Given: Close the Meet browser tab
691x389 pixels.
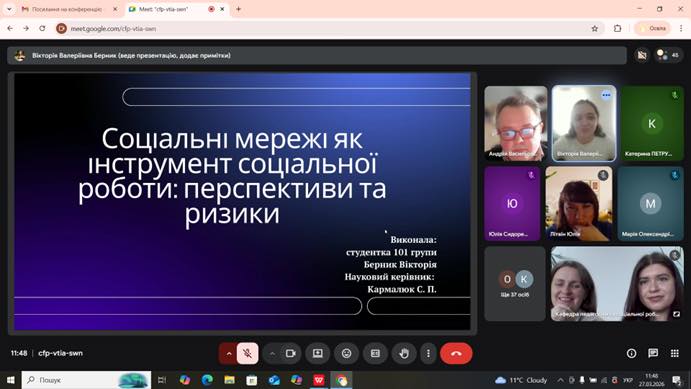Looking at the screenshot, I should [222, 9].
